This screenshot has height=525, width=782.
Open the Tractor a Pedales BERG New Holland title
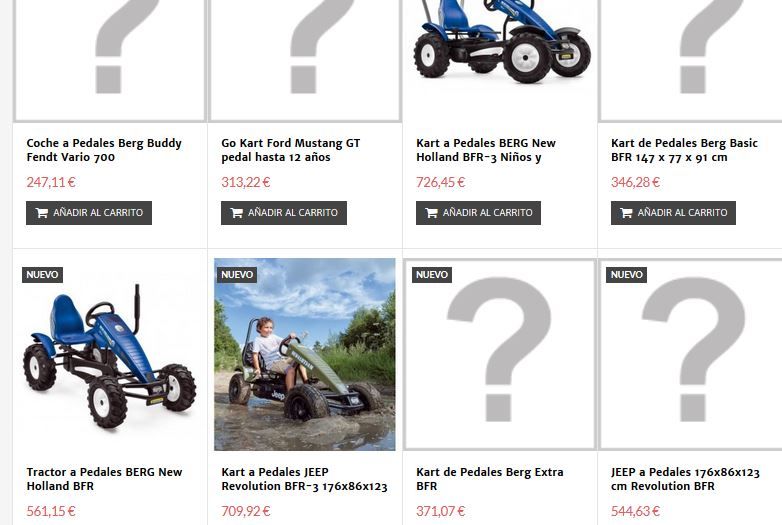click(104, 479)
